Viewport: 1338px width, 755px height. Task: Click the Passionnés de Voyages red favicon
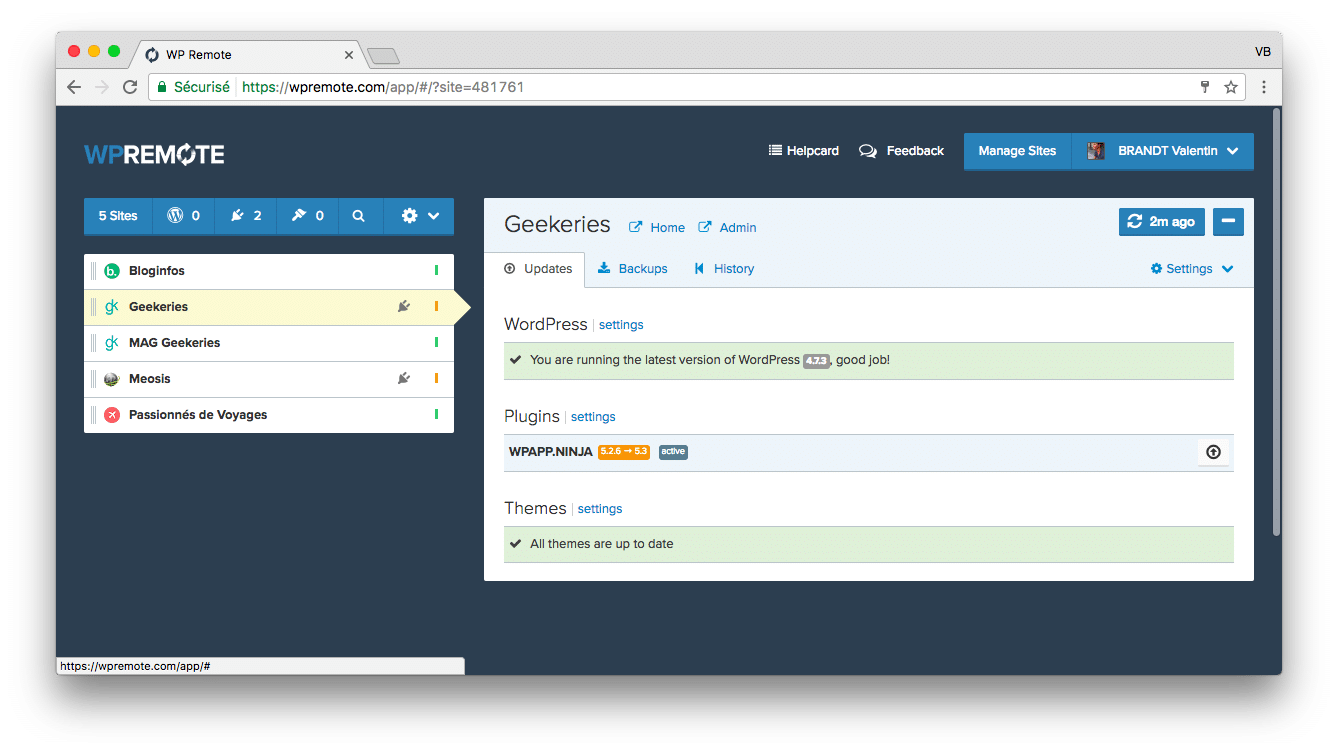tap(112, 415)
